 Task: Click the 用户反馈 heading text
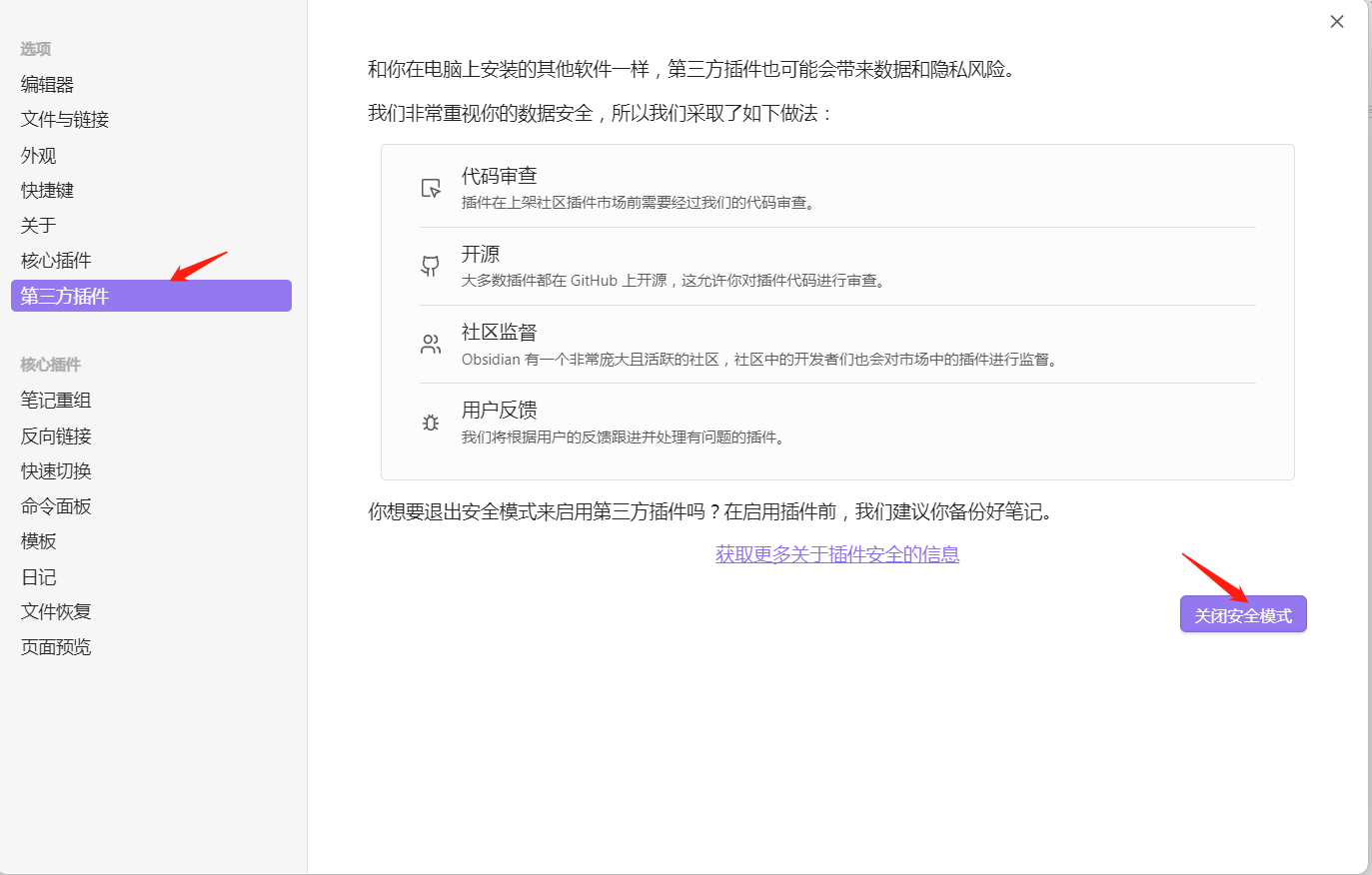coord(500,410)
